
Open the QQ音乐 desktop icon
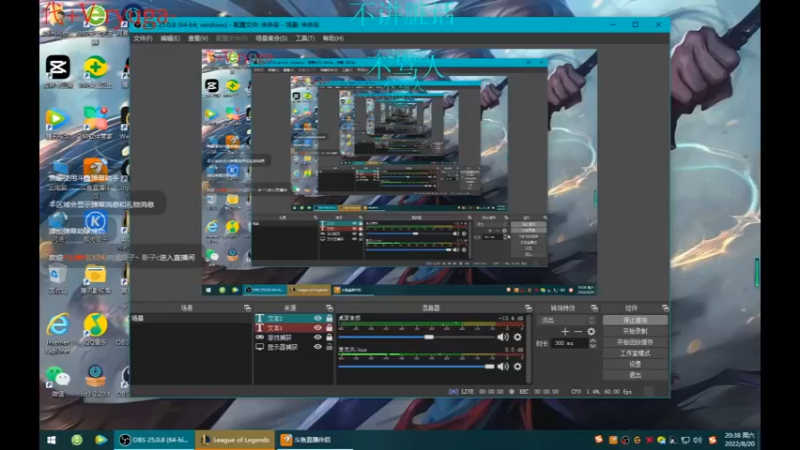click(x=95, y=329)
